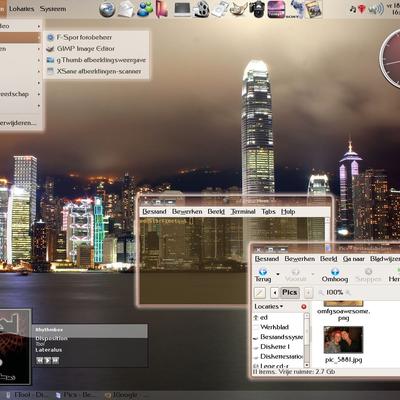Image resolution: width=400 pixels, height=400 pixels.
Task: Open the Locaties sidebar dropdown
Action: (269, 306)
